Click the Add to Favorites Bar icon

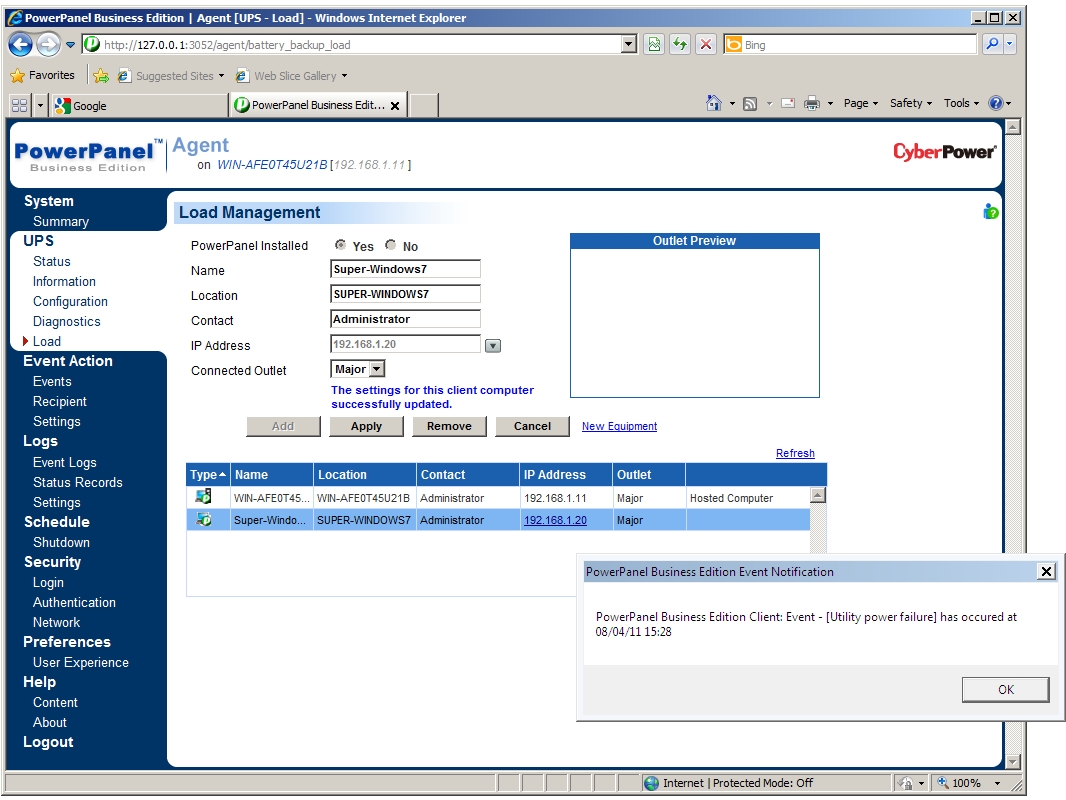[x=101, y=75]
